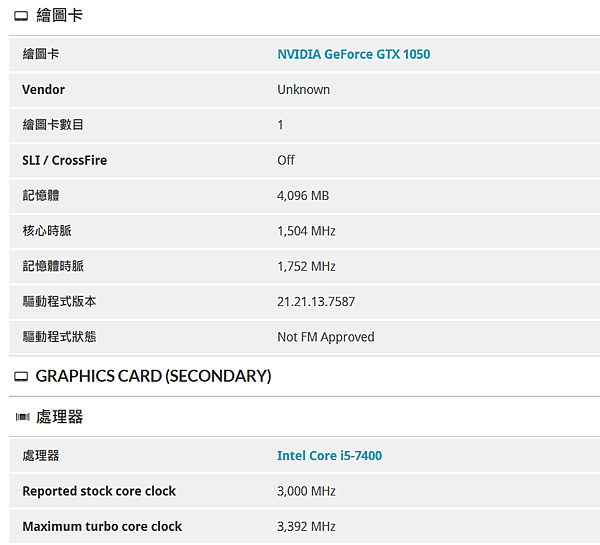Select the Maximum turbo core clock label

[x=102, y=526]
